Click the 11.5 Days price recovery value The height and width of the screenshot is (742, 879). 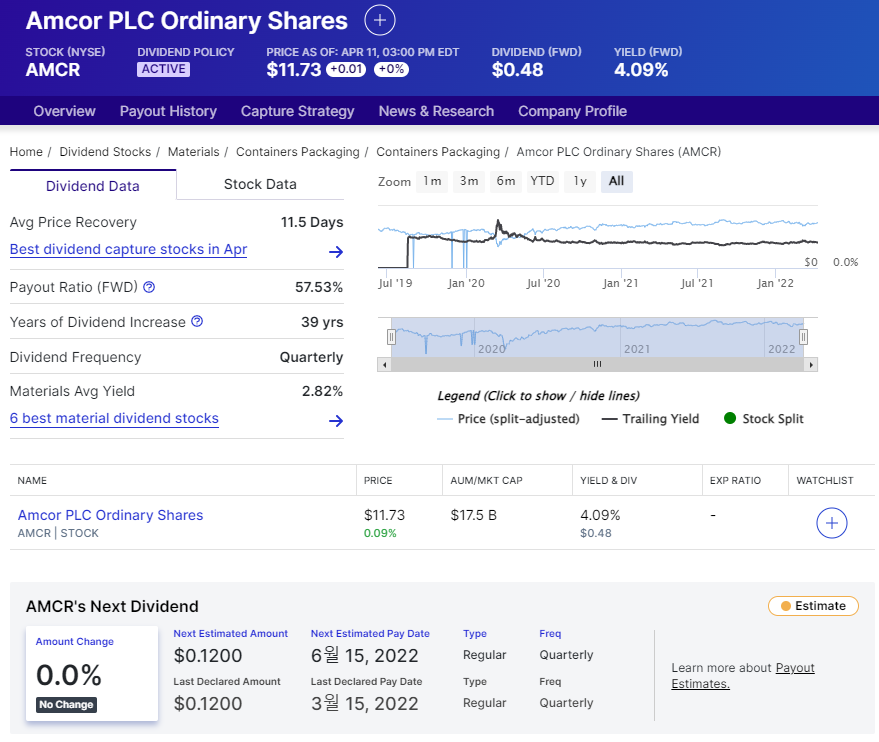click(x=312, y=222)
